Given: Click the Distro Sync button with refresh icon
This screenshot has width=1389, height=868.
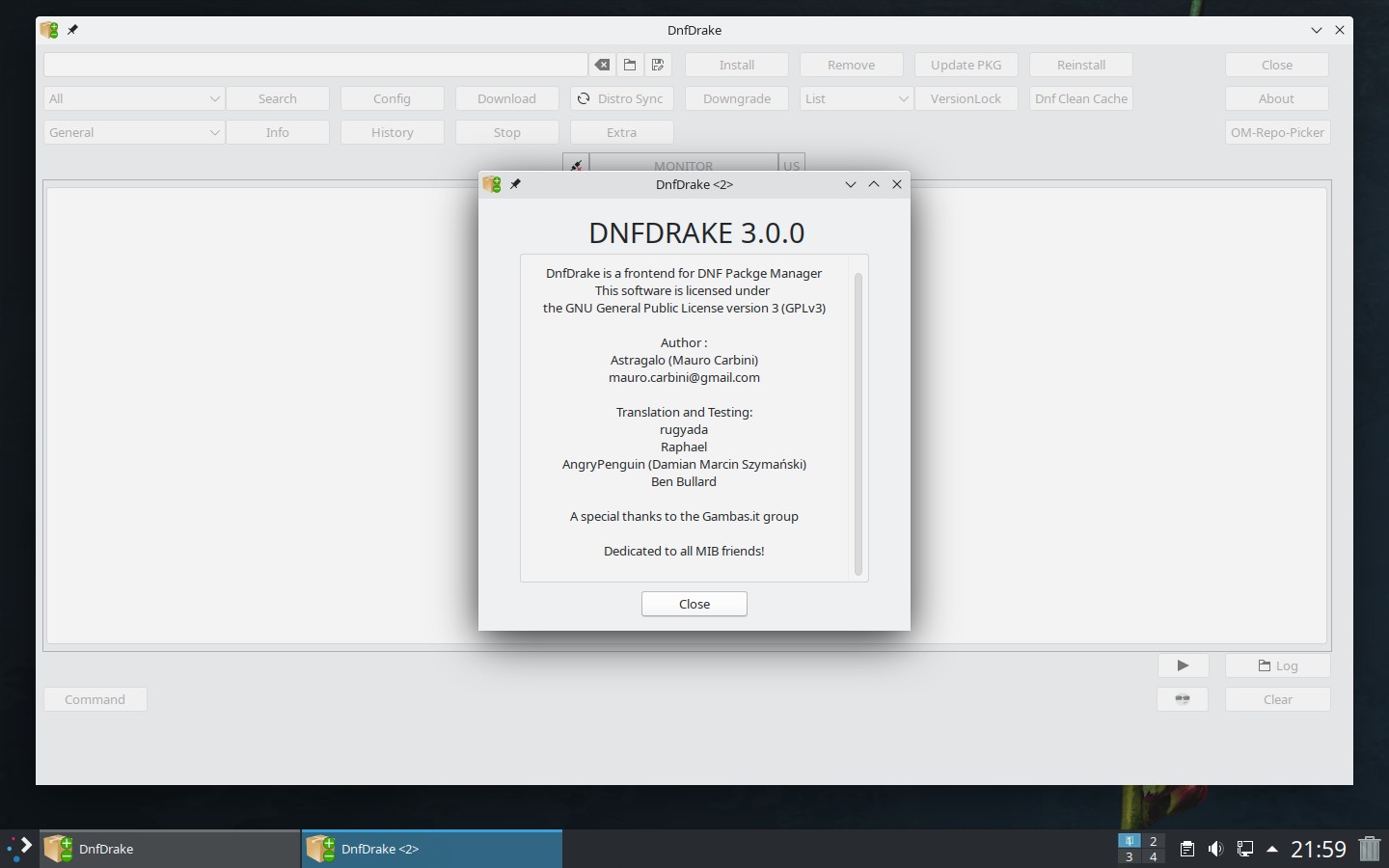Looking at the screenshot, I should pyautogui.click(x=621, y=98).
